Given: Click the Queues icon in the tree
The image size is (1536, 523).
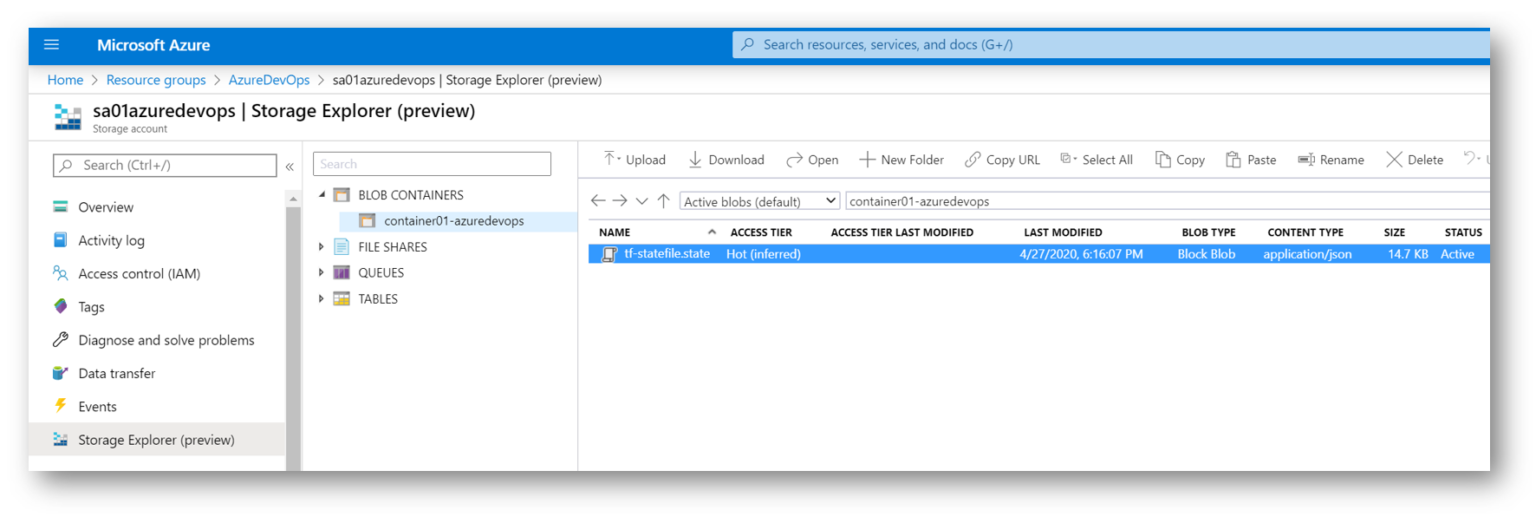Looking at the screenshot, I should click(x=341, y=273).
